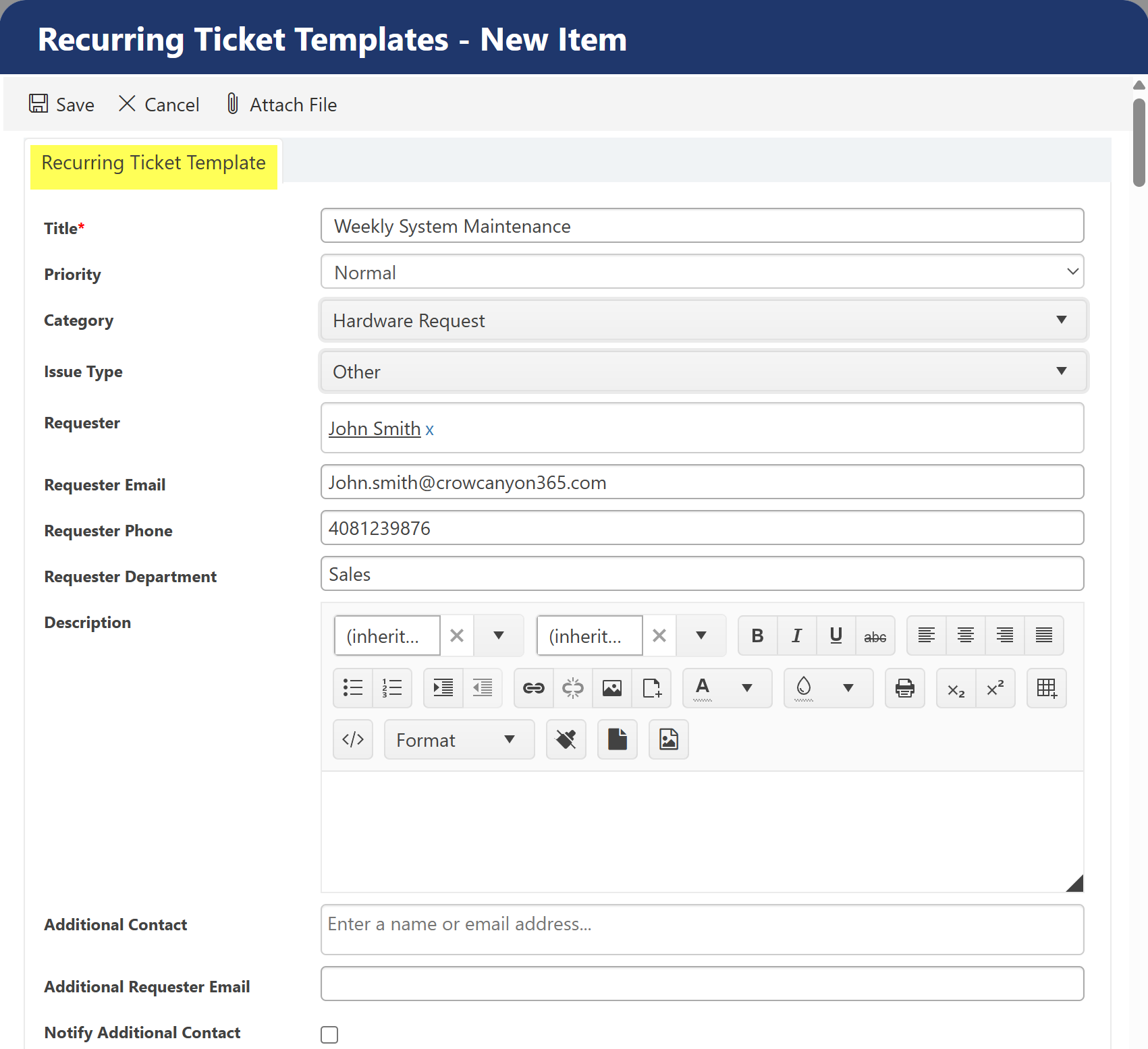This screenshot has height=1049, width=1148.
Task: Click the insert image icon
Action: point(612,688)
